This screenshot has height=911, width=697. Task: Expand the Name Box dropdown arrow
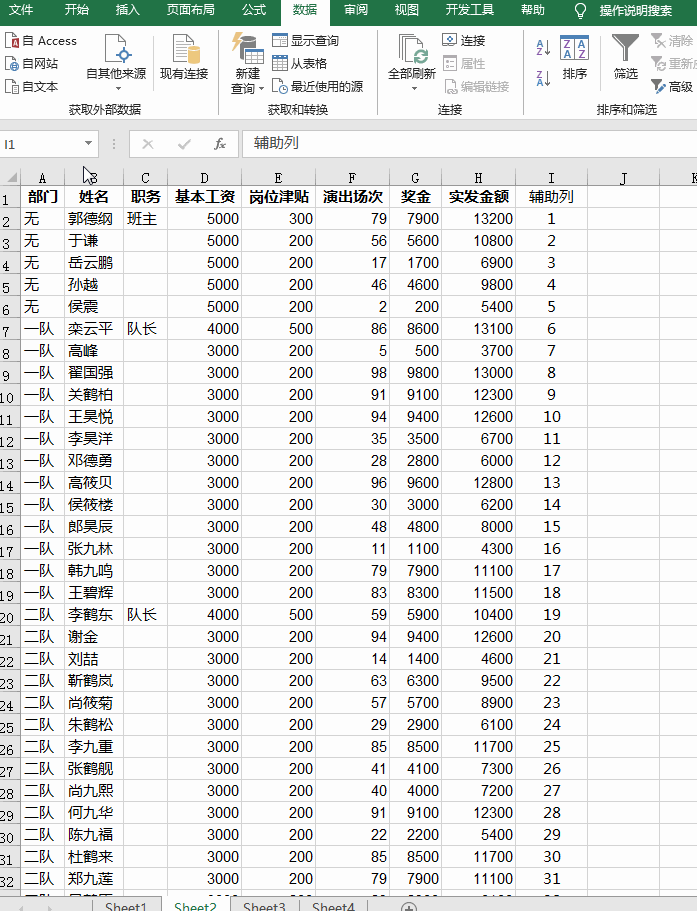click(88, 144)
